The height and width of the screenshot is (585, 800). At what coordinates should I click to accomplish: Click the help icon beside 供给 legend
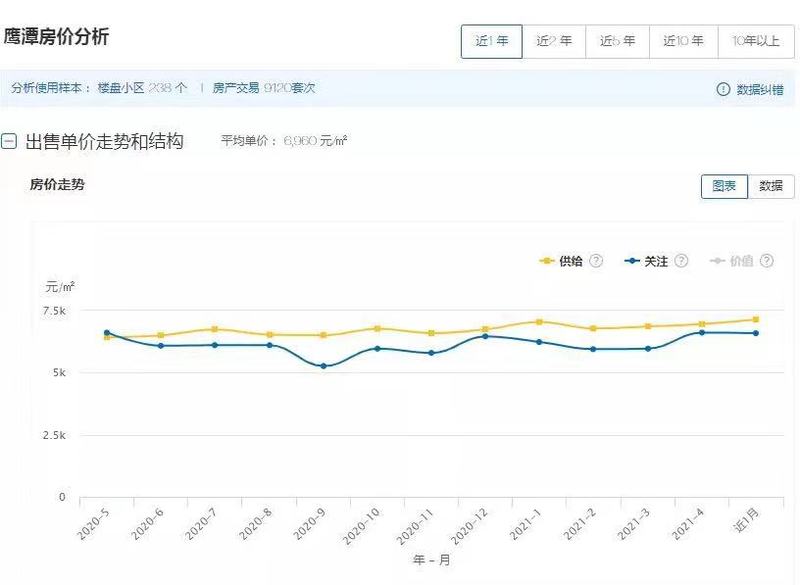[596, 260]
